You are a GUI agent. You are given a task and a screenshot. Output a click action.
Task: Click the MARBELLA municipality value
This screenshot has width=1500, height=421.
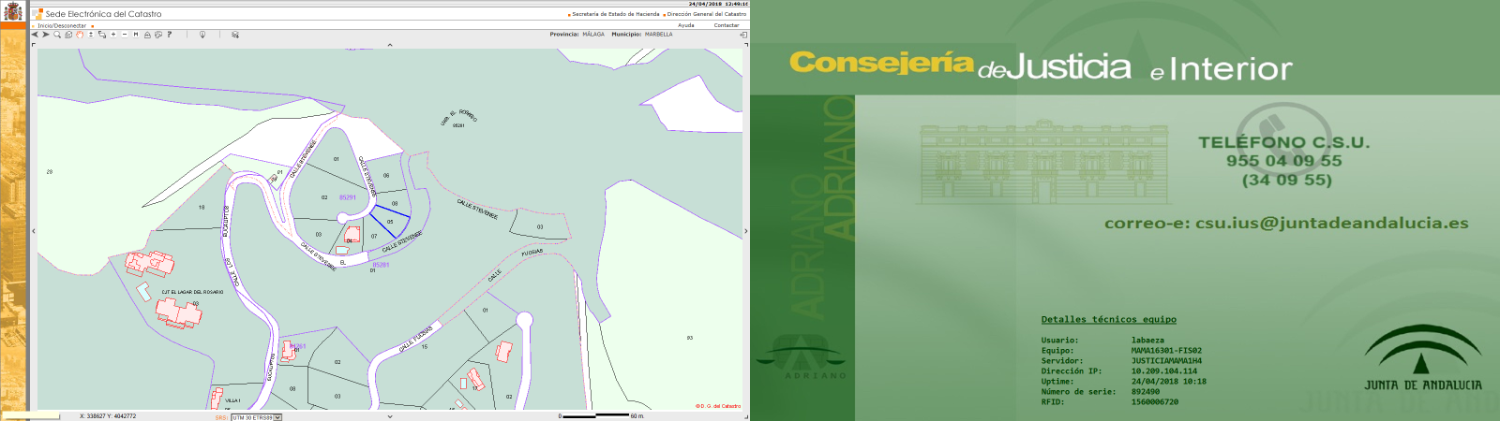pyautogui.click(x=658, y=34)
